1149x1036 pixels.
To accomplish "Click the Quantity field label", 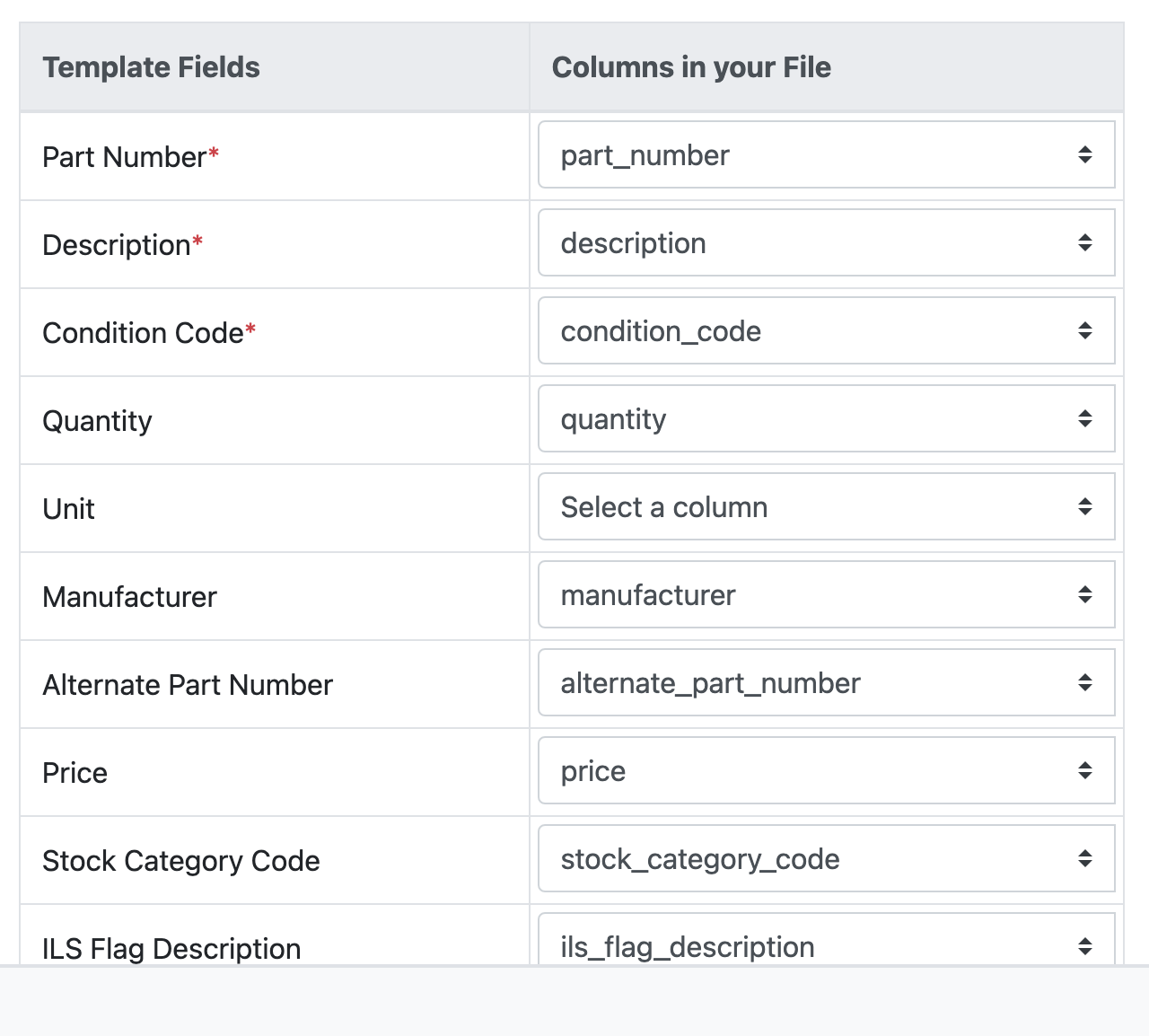I will pos(97,421).
